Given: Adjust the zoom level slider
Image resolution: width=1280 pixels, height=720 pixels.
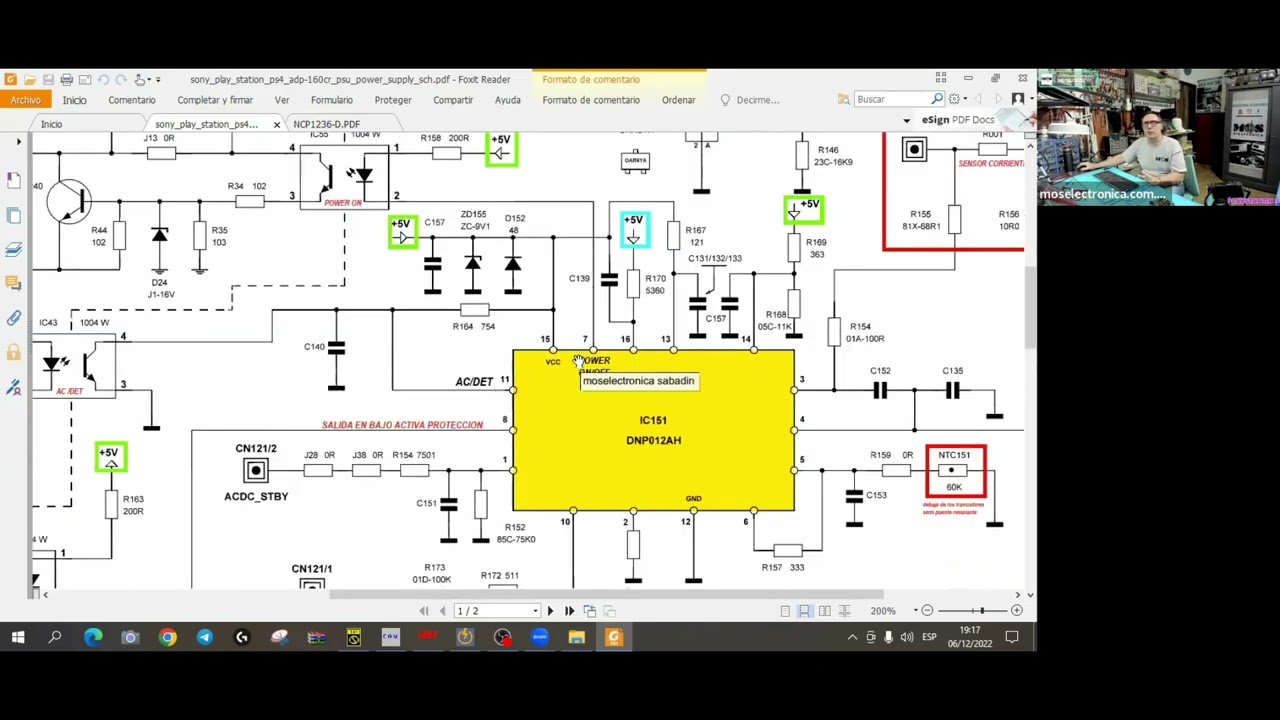Looking at the screenshot, I should coord(981,610).
